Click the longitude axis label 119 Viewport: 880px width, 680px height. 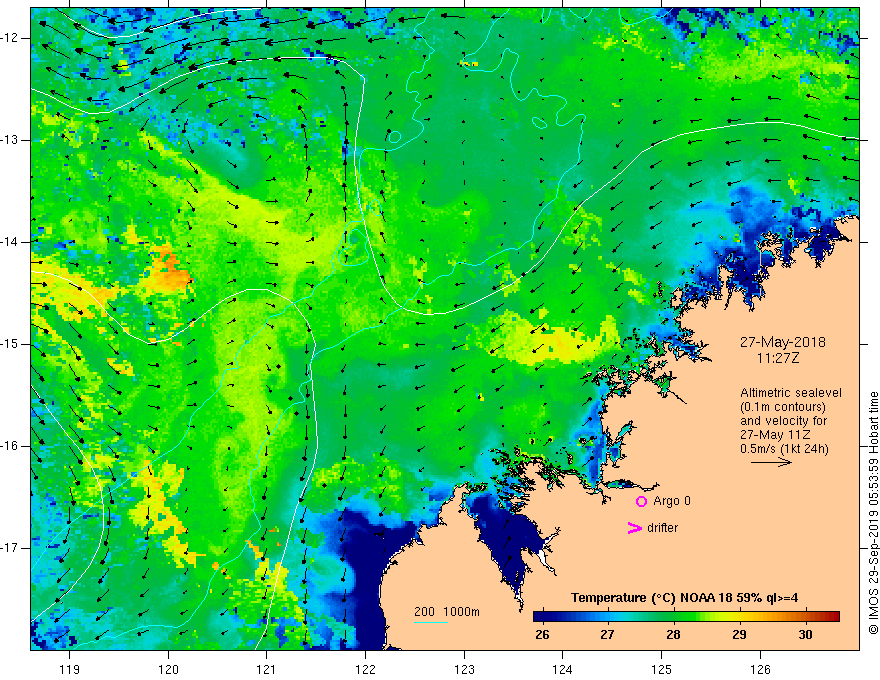(x=69, y=669)
